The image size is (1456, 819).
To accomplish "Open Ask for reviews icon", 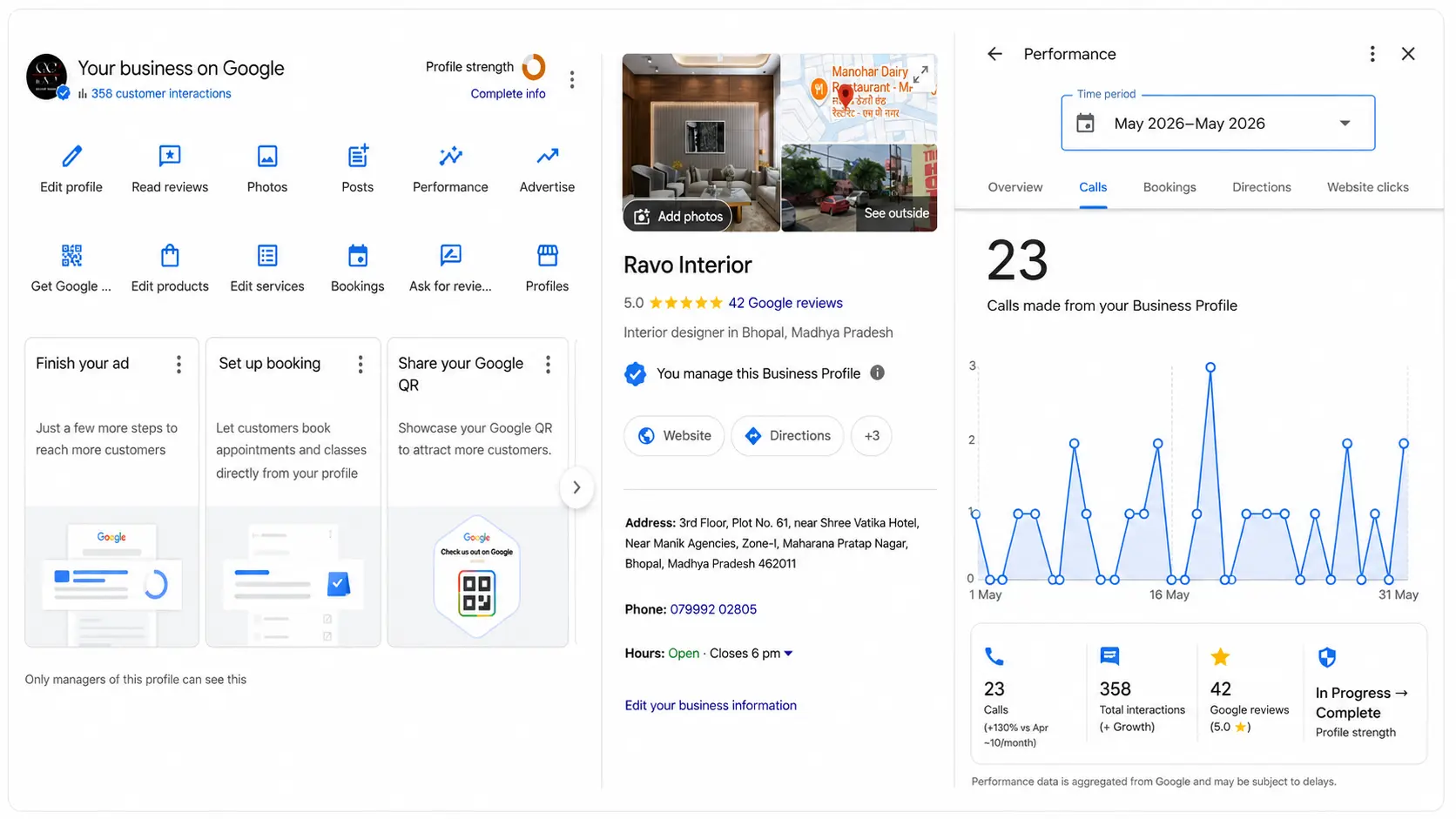I will coord(450,256).
